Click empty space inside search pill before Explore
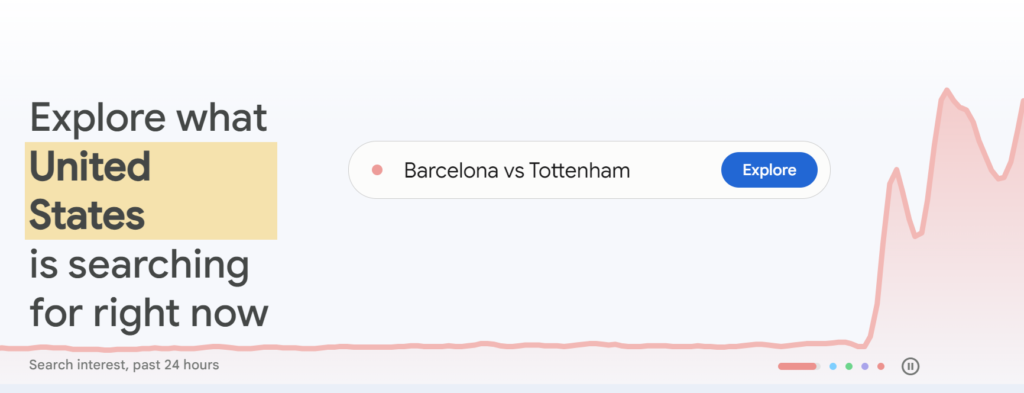 coord(673,170)
